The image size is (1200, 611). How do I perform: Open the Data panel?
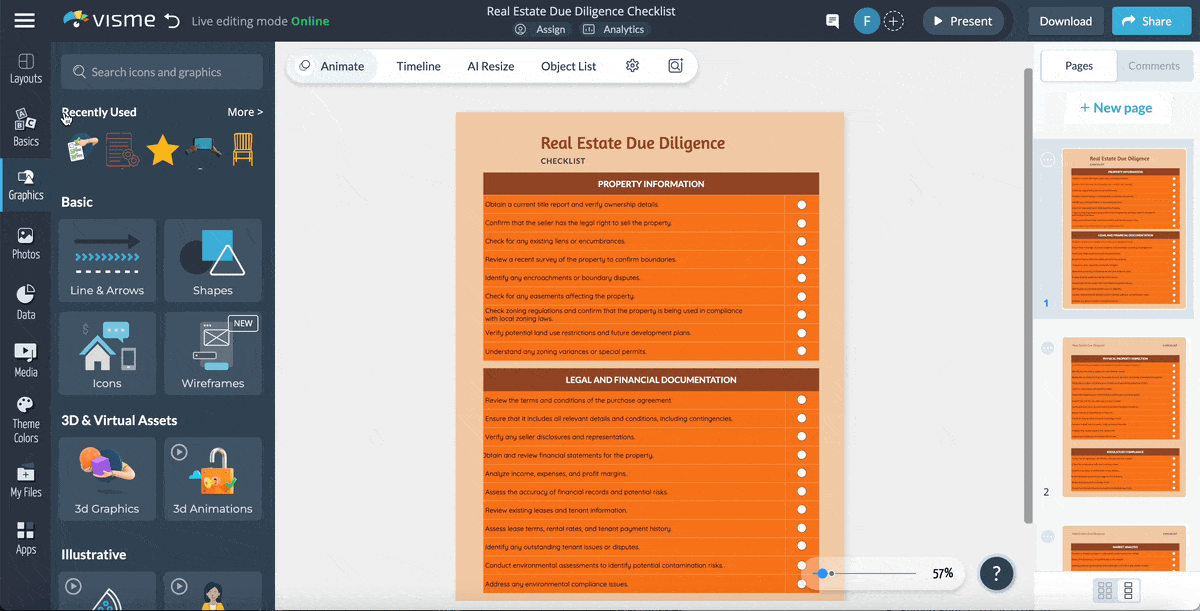[25, 298]
